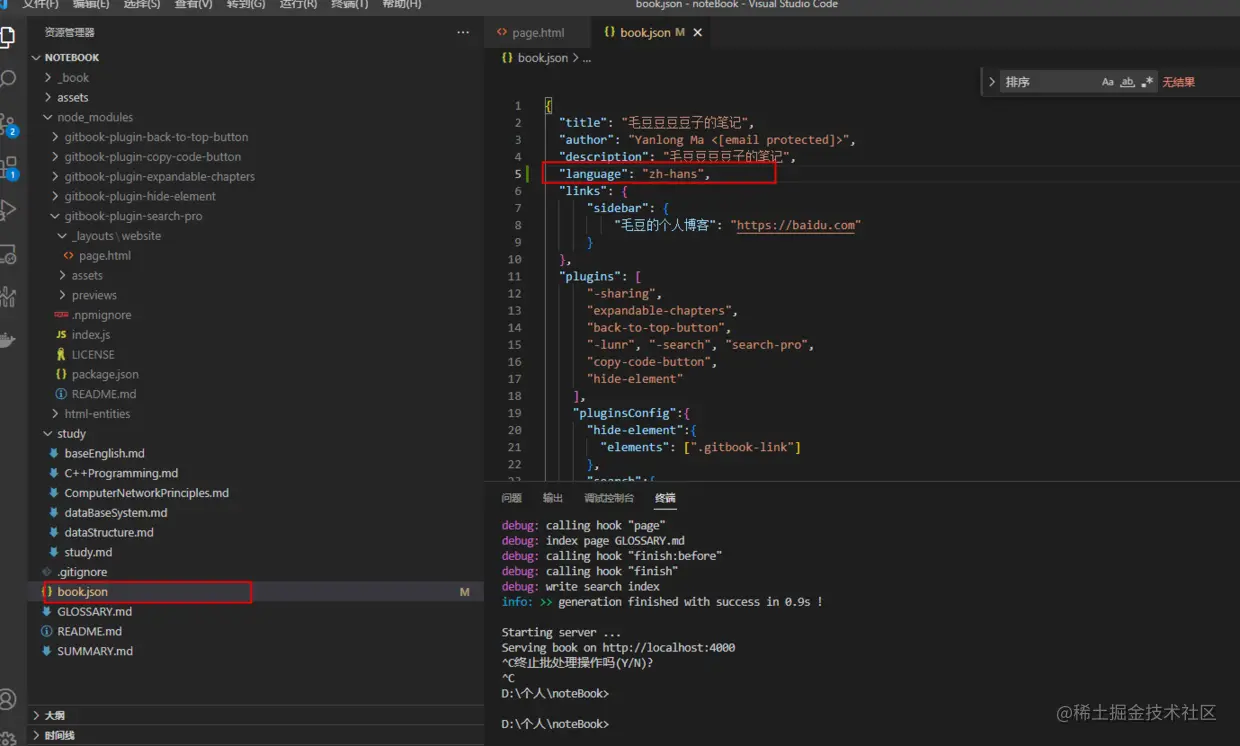Open the 选择(S) menu
1240x746 pixels.
click(141, 4)
